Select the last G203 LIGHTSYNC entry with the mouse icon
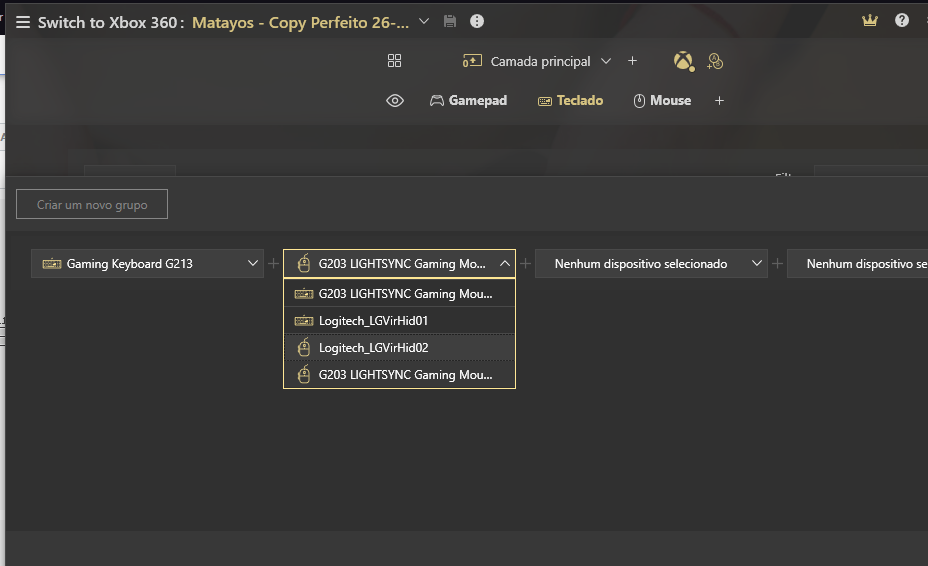 399,375
